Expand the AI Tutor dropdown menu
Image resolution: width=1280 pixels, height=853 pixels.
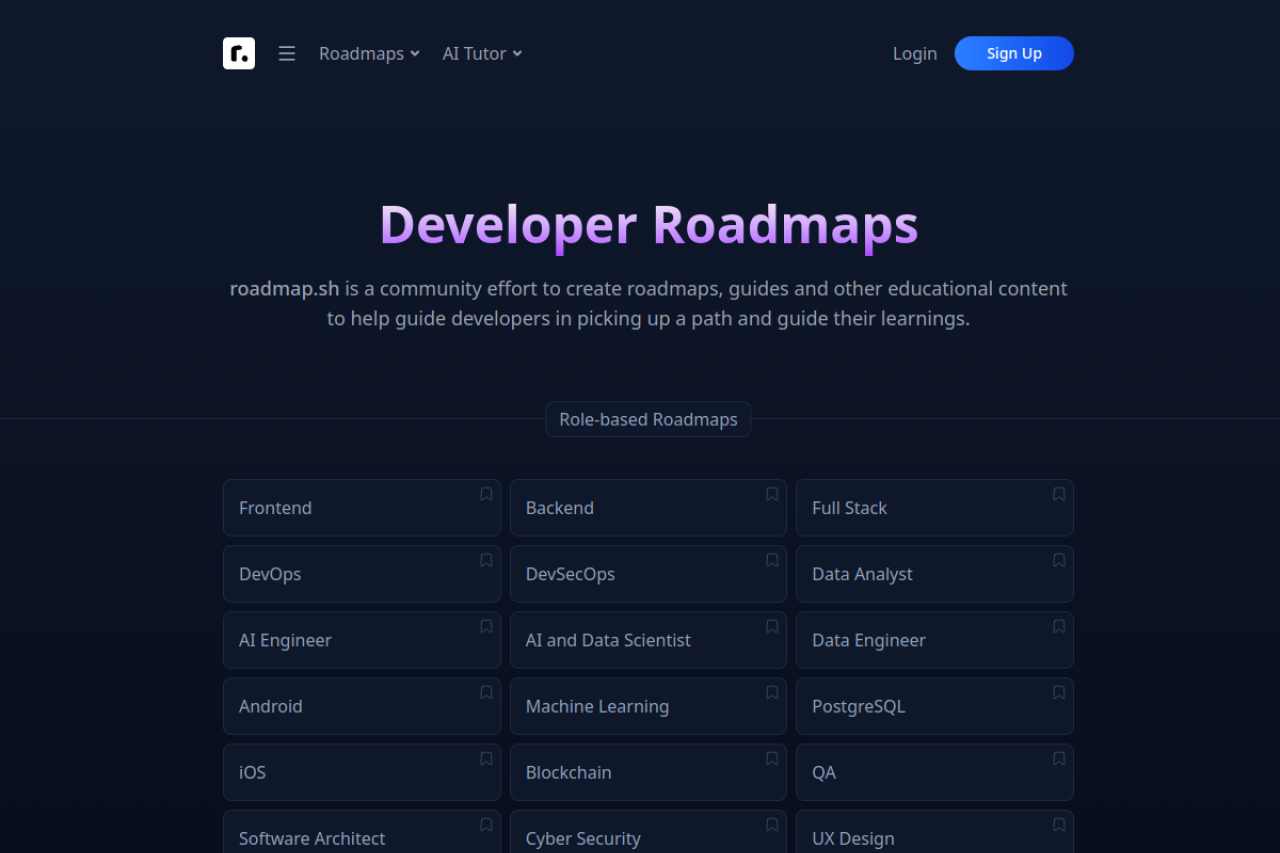click(x=483, y=53)
